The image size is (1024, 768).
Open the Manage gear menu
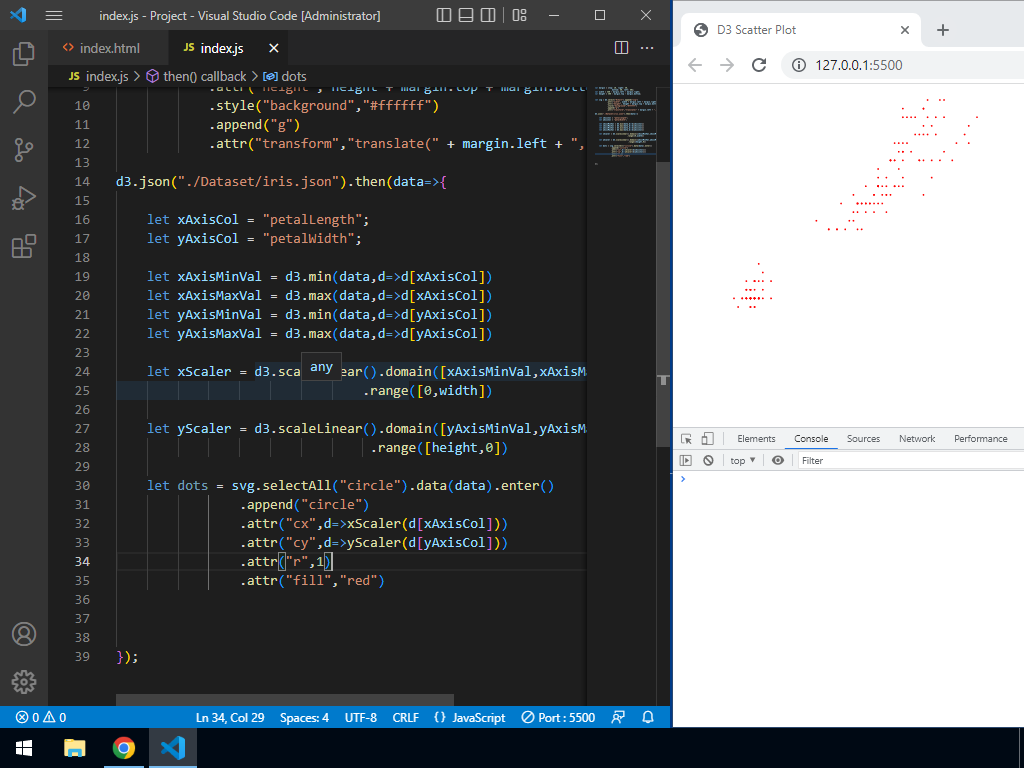coord(24,682)
